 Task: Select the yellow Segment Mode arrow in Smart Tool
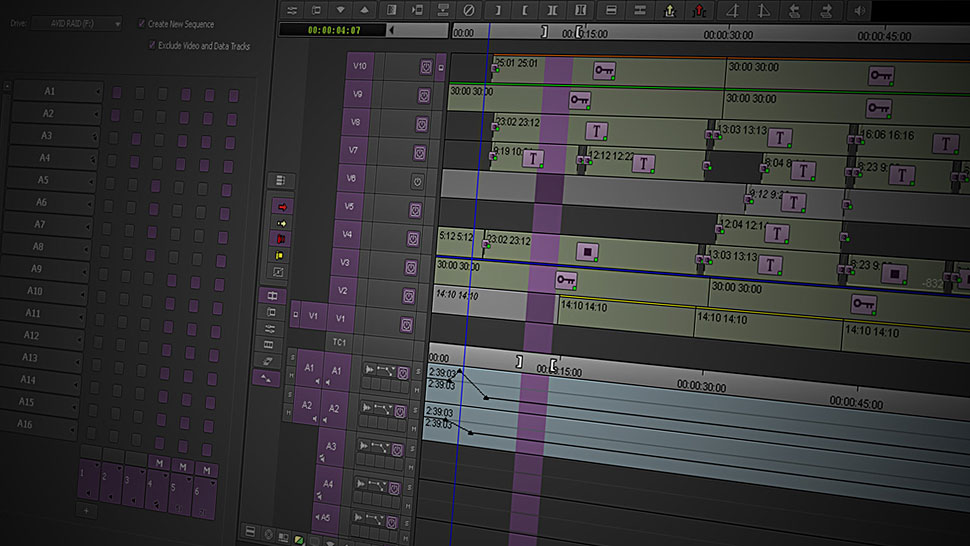pos(280,222)
